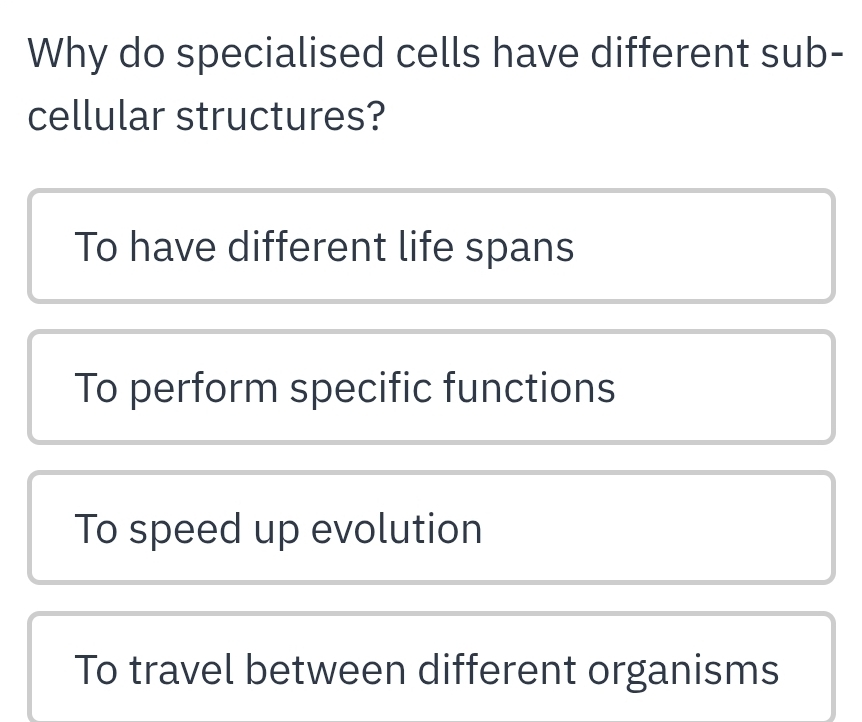This screenshot has width=862, height=722.
Task: Click the word 'different' in the fourth option
Action: point(497,670)
